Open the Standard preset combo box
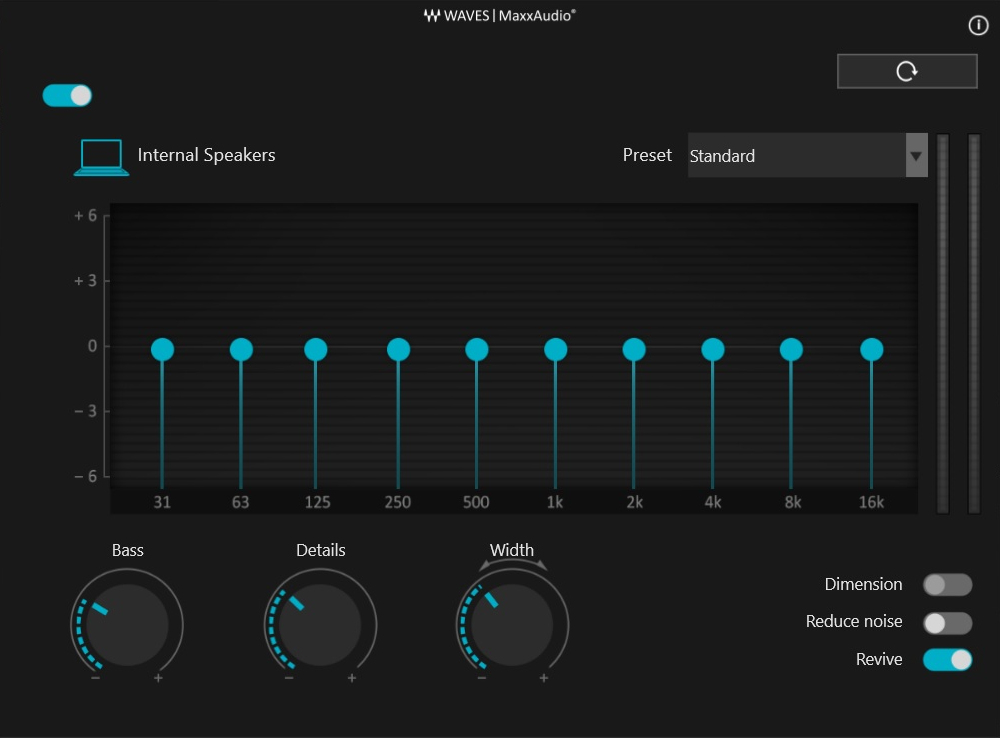The height and width of the screenshot is (738, 1000). click(807, 156)
